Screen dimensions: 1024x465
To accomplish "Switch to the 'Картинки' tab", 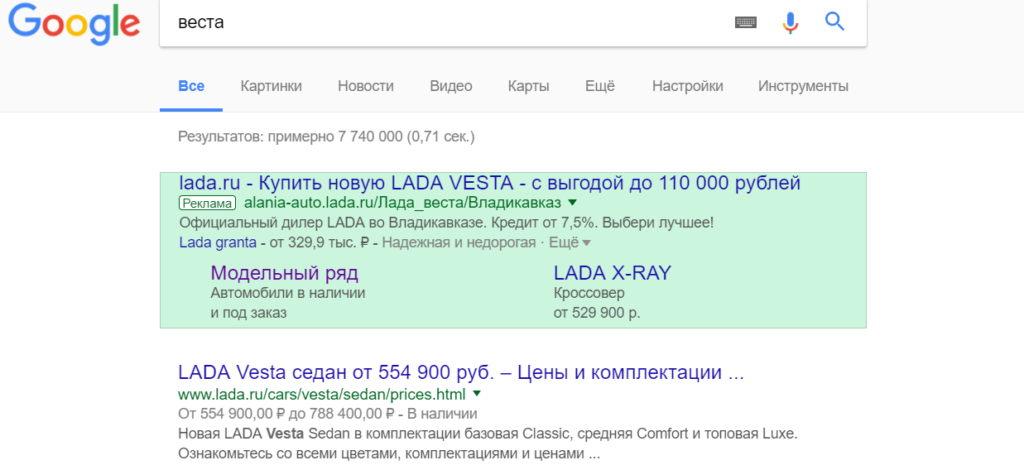I will point(271,86).
